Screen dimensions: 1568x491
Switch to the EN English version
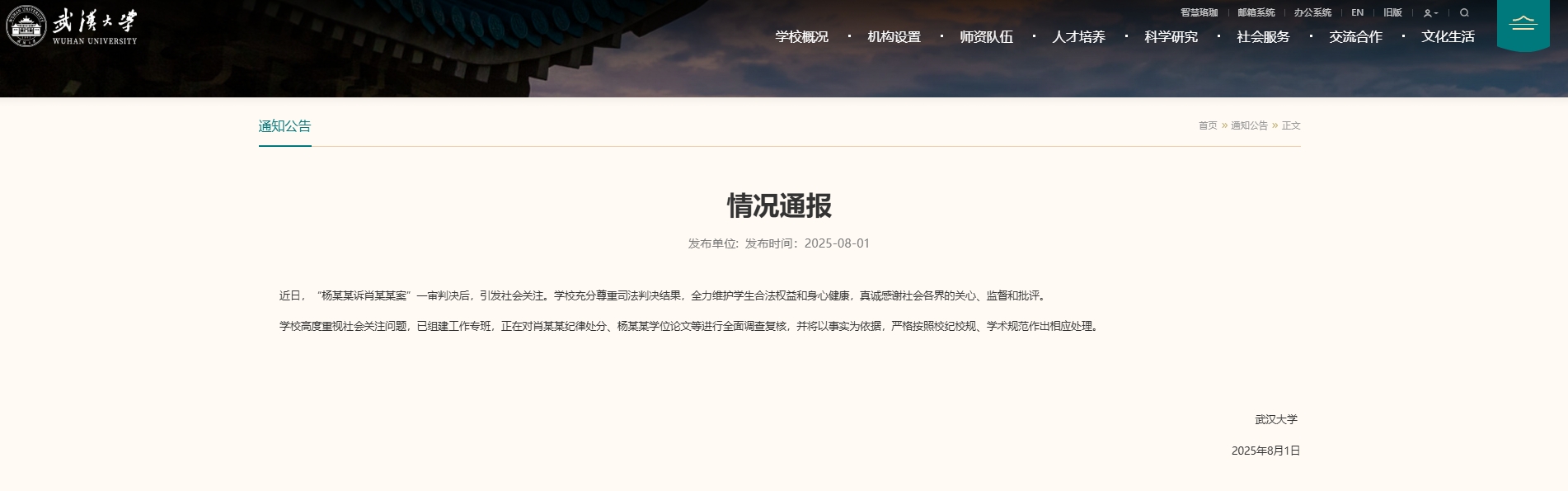click(1357, 13)
